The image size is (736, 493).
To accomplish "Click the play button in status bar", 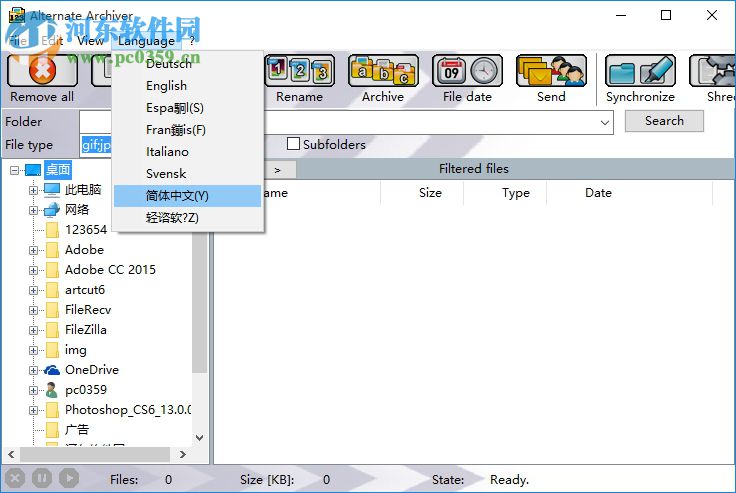I will click(x=69, y=478).
